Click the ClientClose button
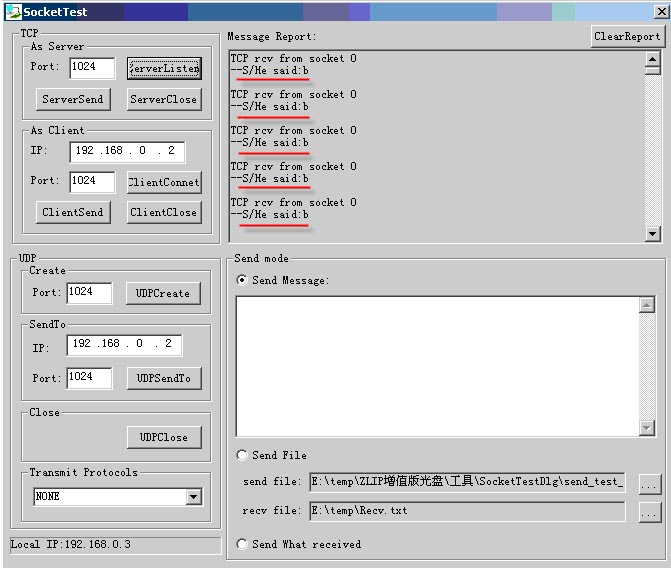The image size is (671, 568). (x=164, y=212)
